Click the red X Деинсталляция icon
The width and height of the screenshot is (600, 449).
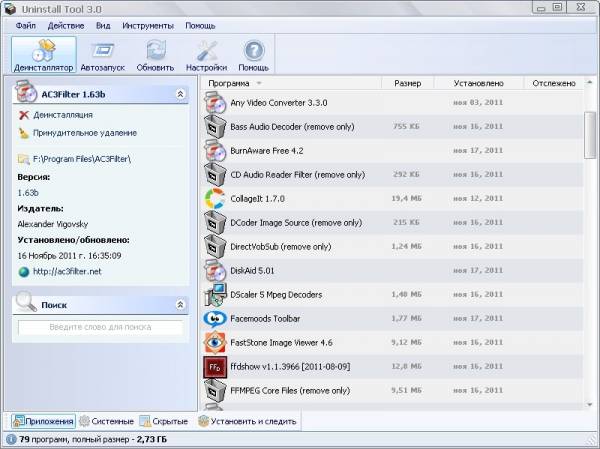tap(24, 115)
